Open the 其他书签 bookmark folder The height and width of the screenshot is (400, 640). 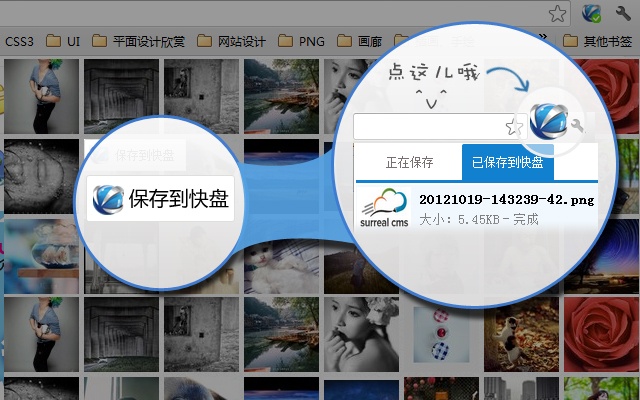click(x=598, y=41)
